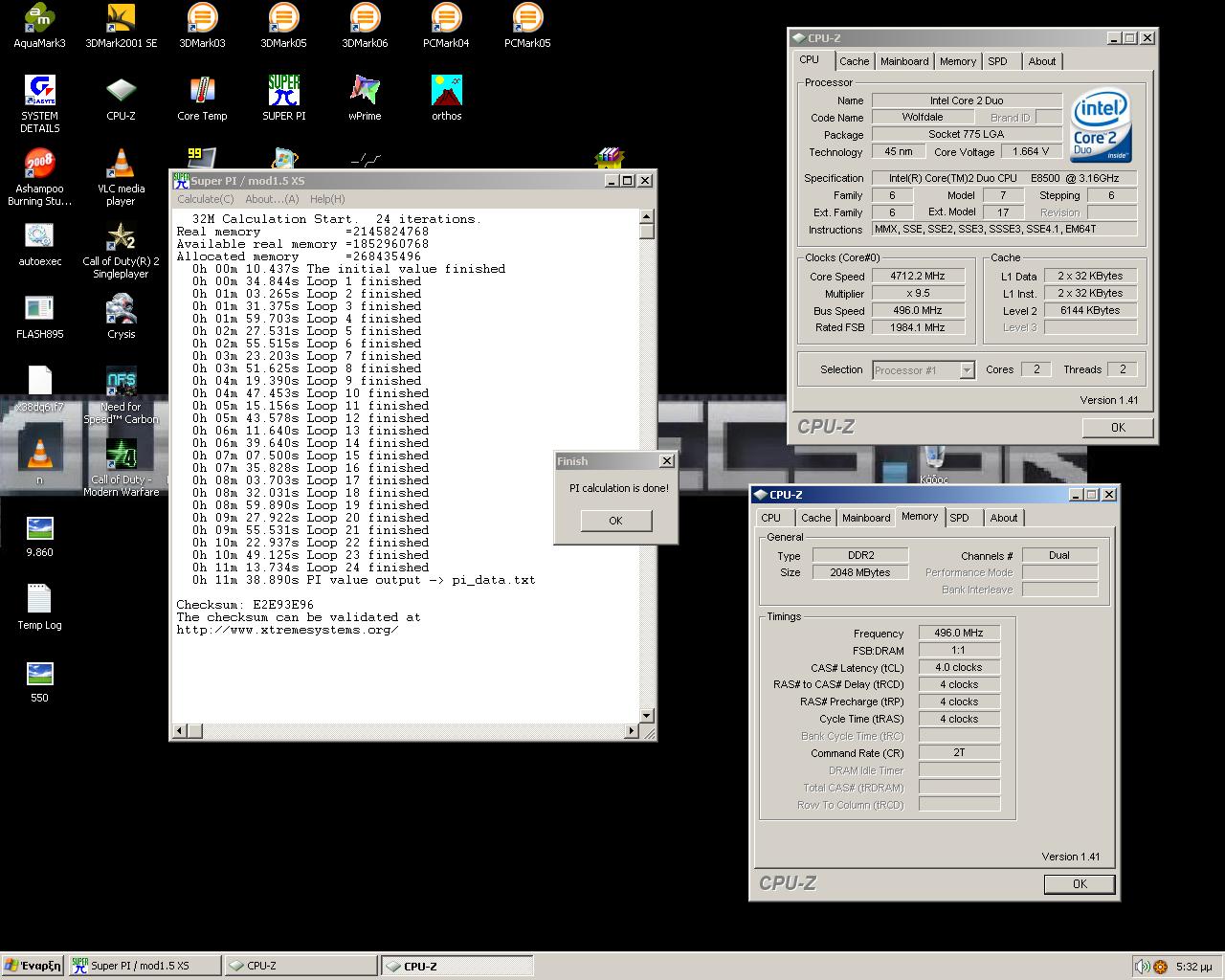This screenshot has height=980, width=1225.
Task: Launch the 3DMark05 shortcut
Action: (x=283, y=26)
